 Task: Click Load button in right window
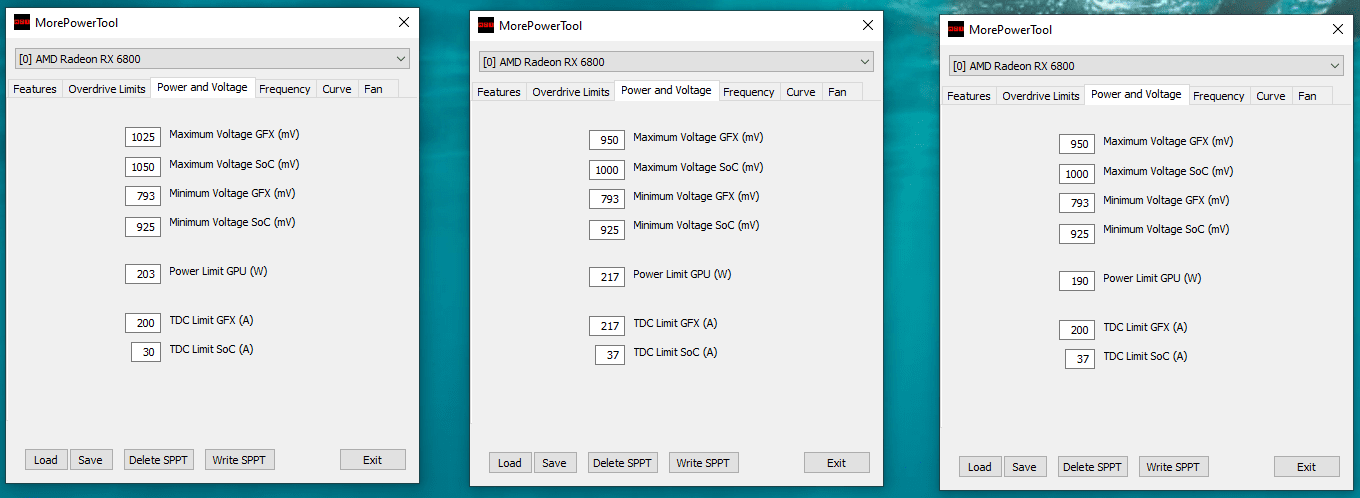pos(980,467)
